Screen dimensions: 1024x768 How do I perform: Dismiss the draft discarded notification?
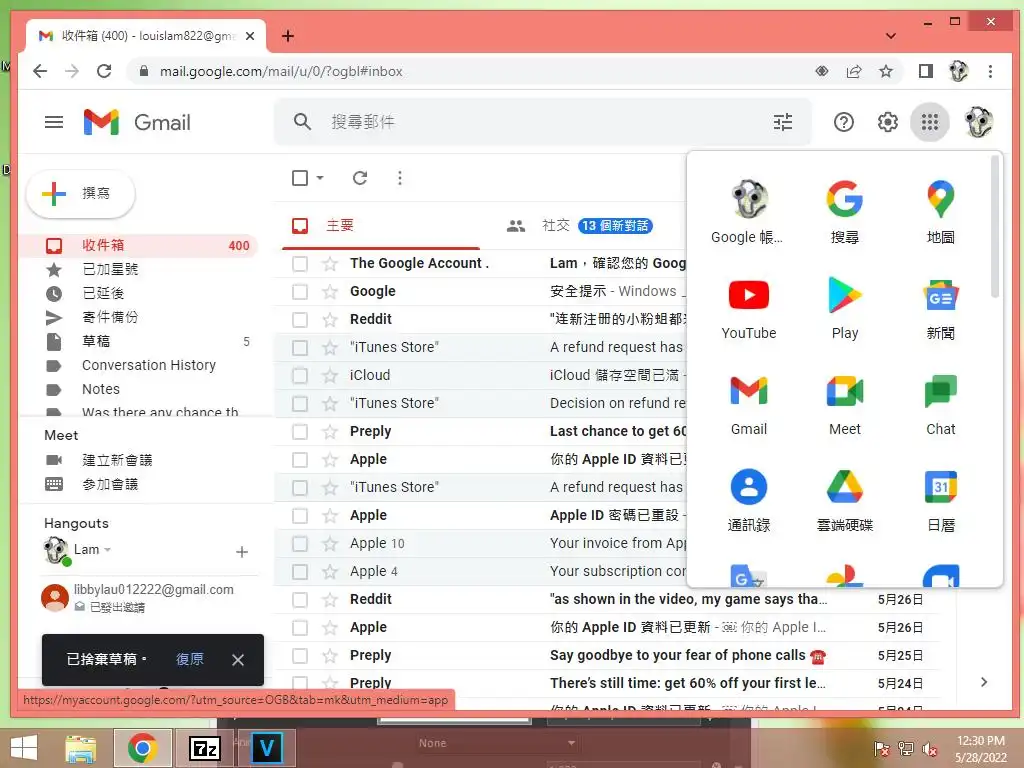coord(238,660)
